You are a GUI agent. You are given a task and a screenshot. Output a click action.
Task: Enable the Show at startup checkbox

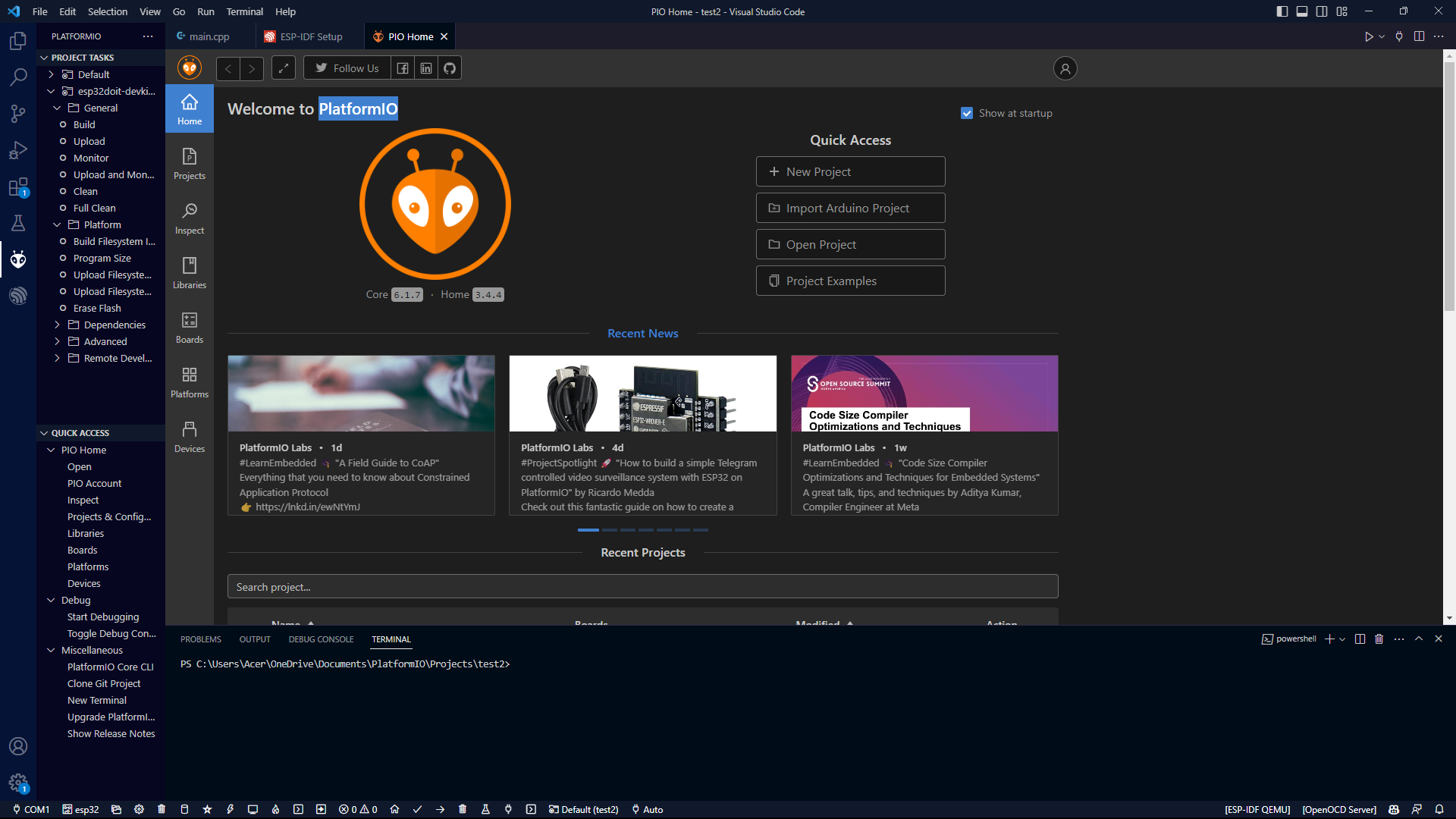(x=967, y=112)
